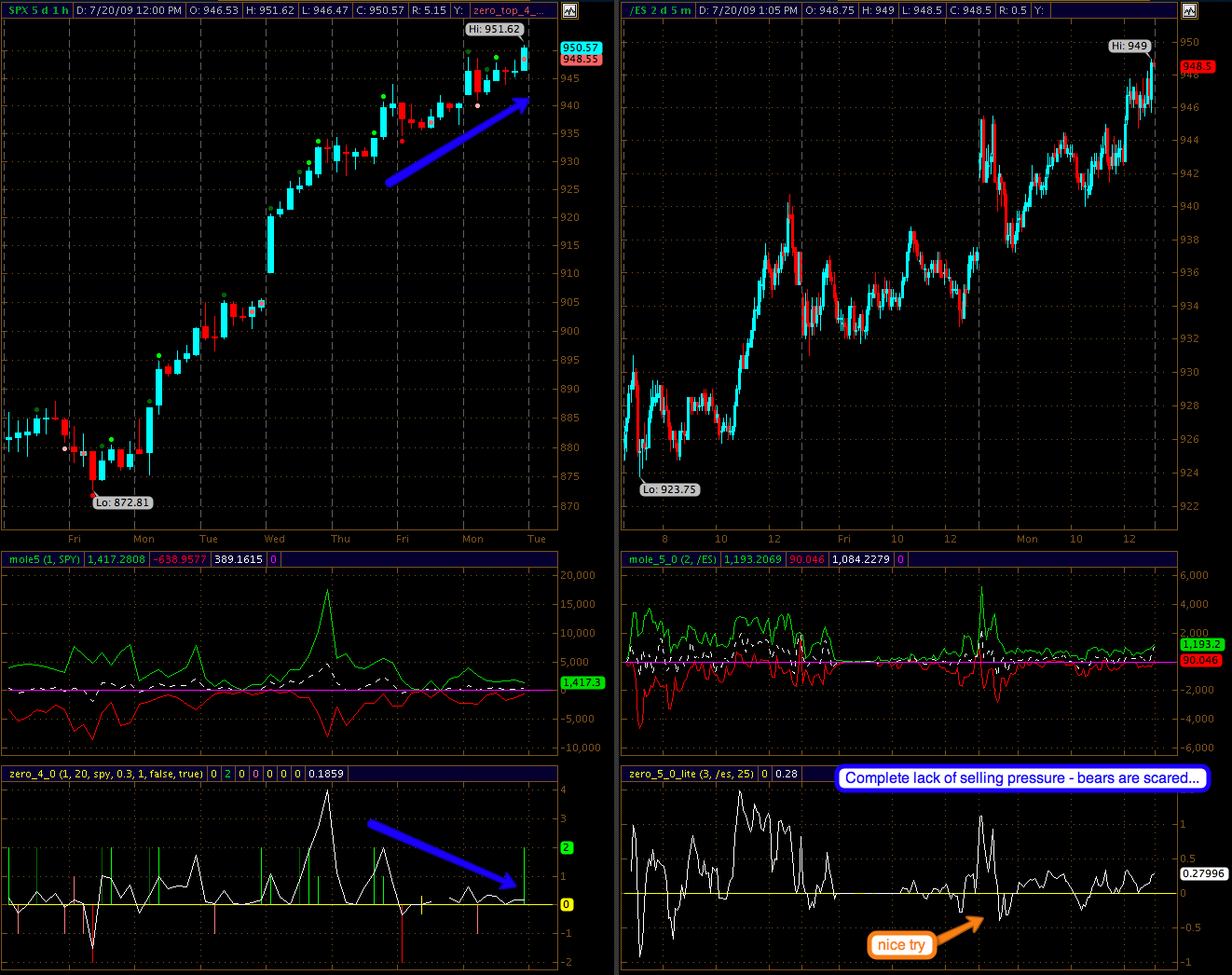The width and height of the screenshot is (1232, 975).
Task: Click the 'Hi: 949' bubble on /ES chart
Action: click(1129, 46)
